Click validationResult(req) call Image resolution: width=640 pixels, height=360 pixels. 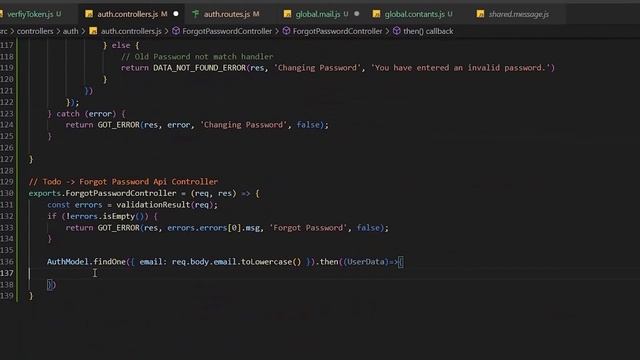tap(164, 204)
